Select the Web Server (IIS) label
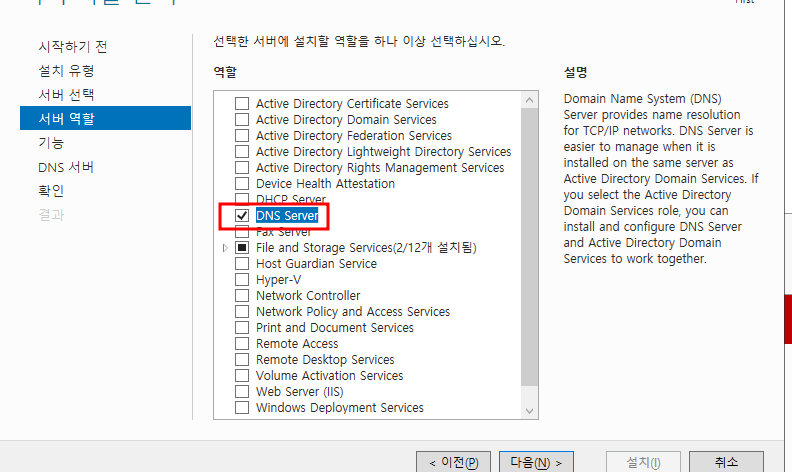The width and height of the screenshot is (792, 472). tap(300, 392)
